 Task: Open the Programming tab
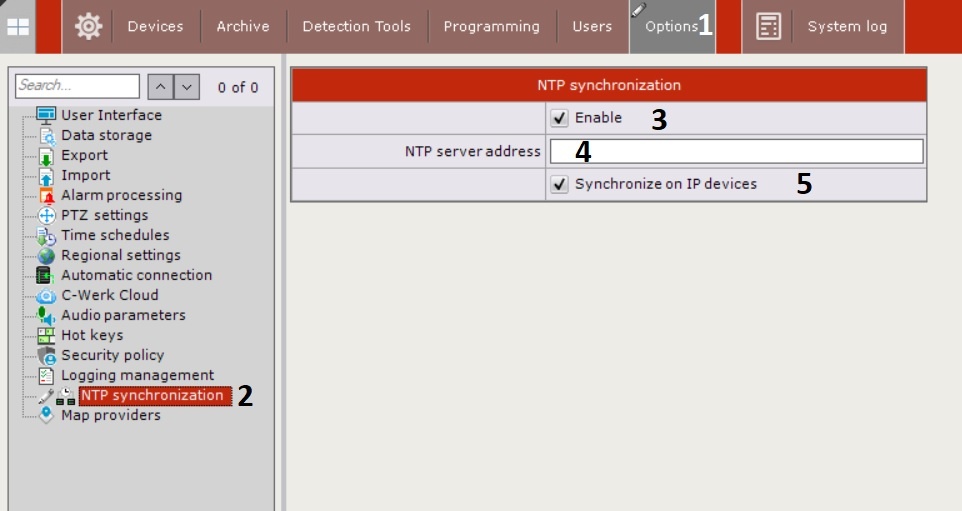point(491,27)
